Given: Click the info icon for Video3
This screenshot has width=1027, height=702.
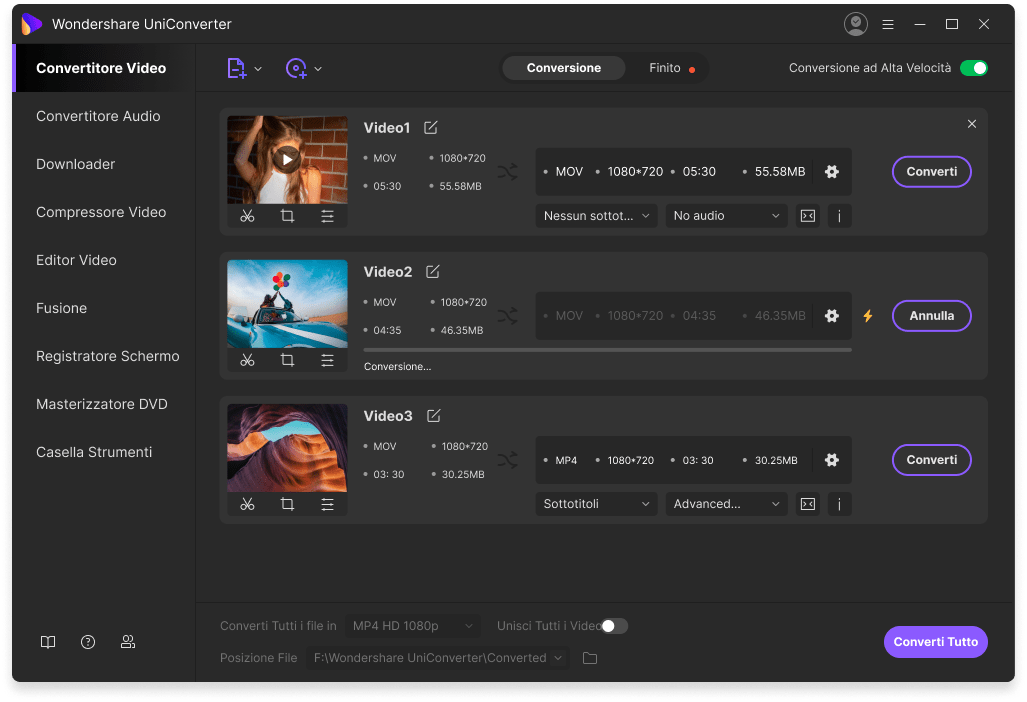Looking at the screenshot, I should pyautogui.click(x=840, y=504).
